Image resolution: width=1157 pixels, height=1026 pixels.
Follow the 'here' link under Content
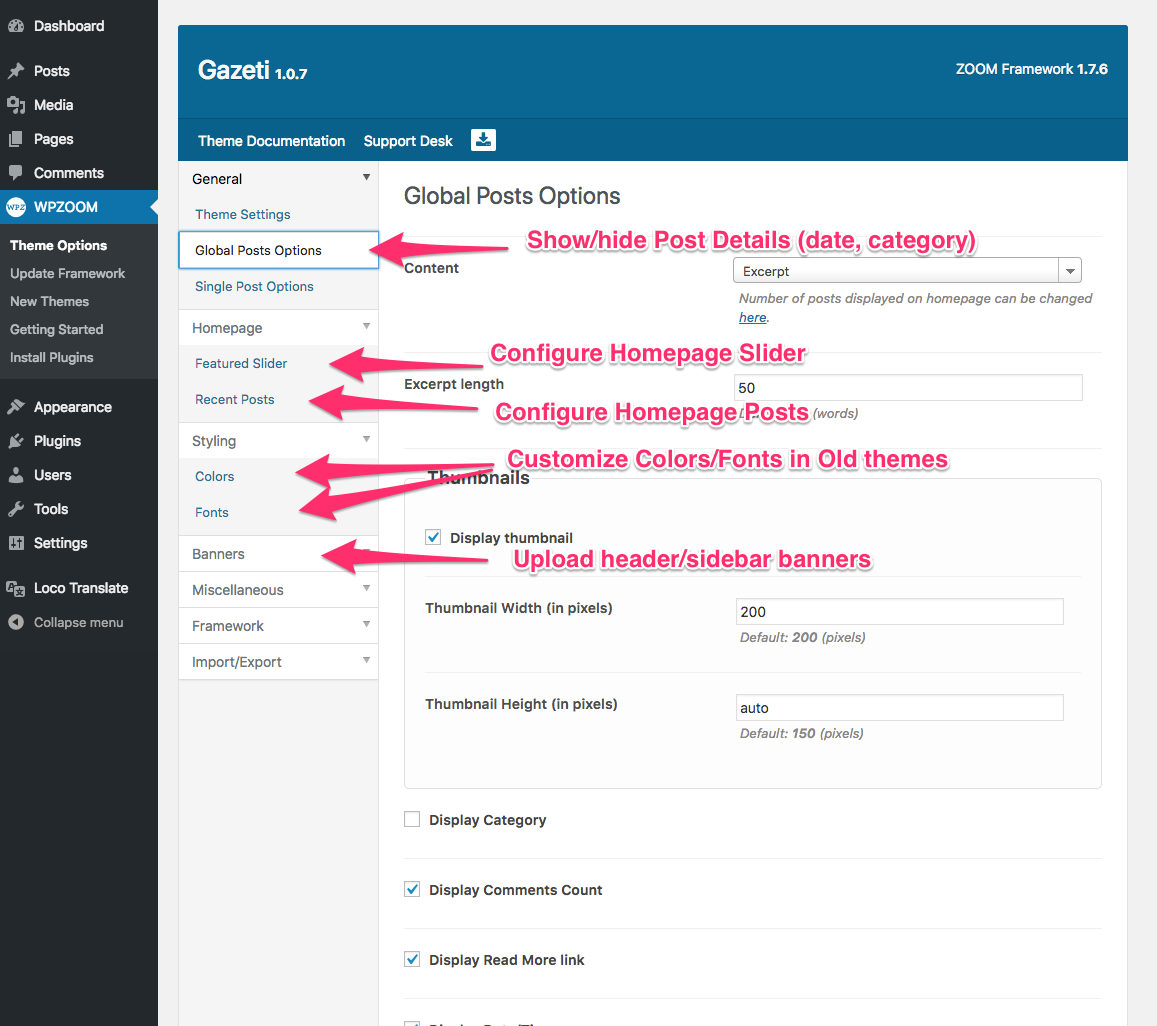752,317
